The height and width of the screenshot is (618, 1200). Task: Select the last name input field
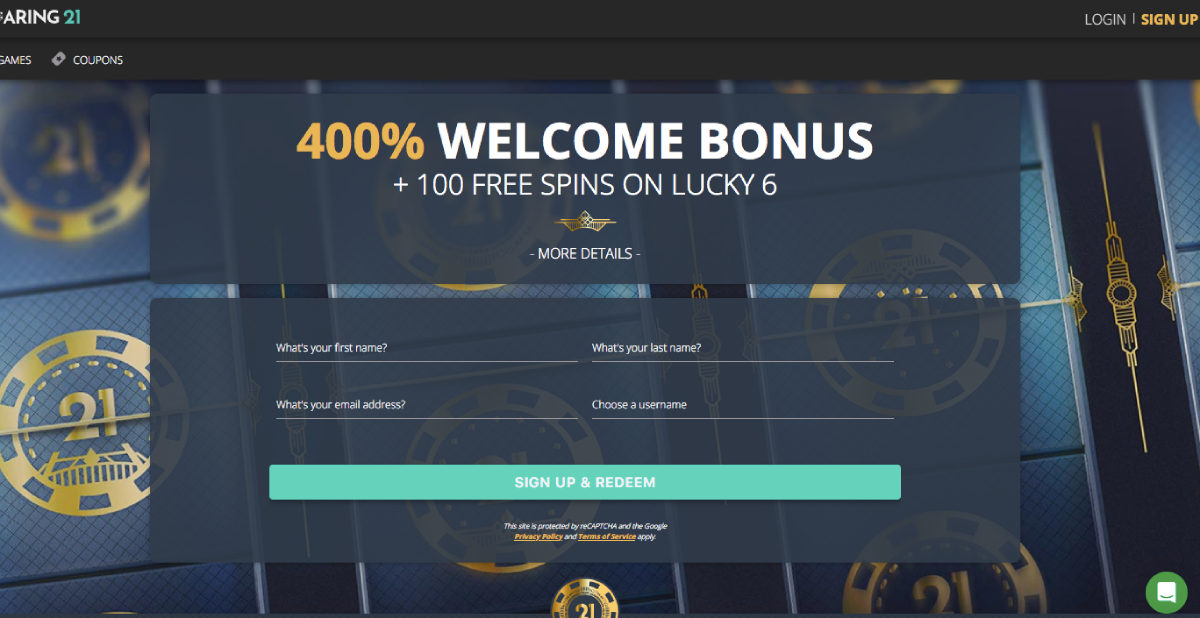(743, 348)
